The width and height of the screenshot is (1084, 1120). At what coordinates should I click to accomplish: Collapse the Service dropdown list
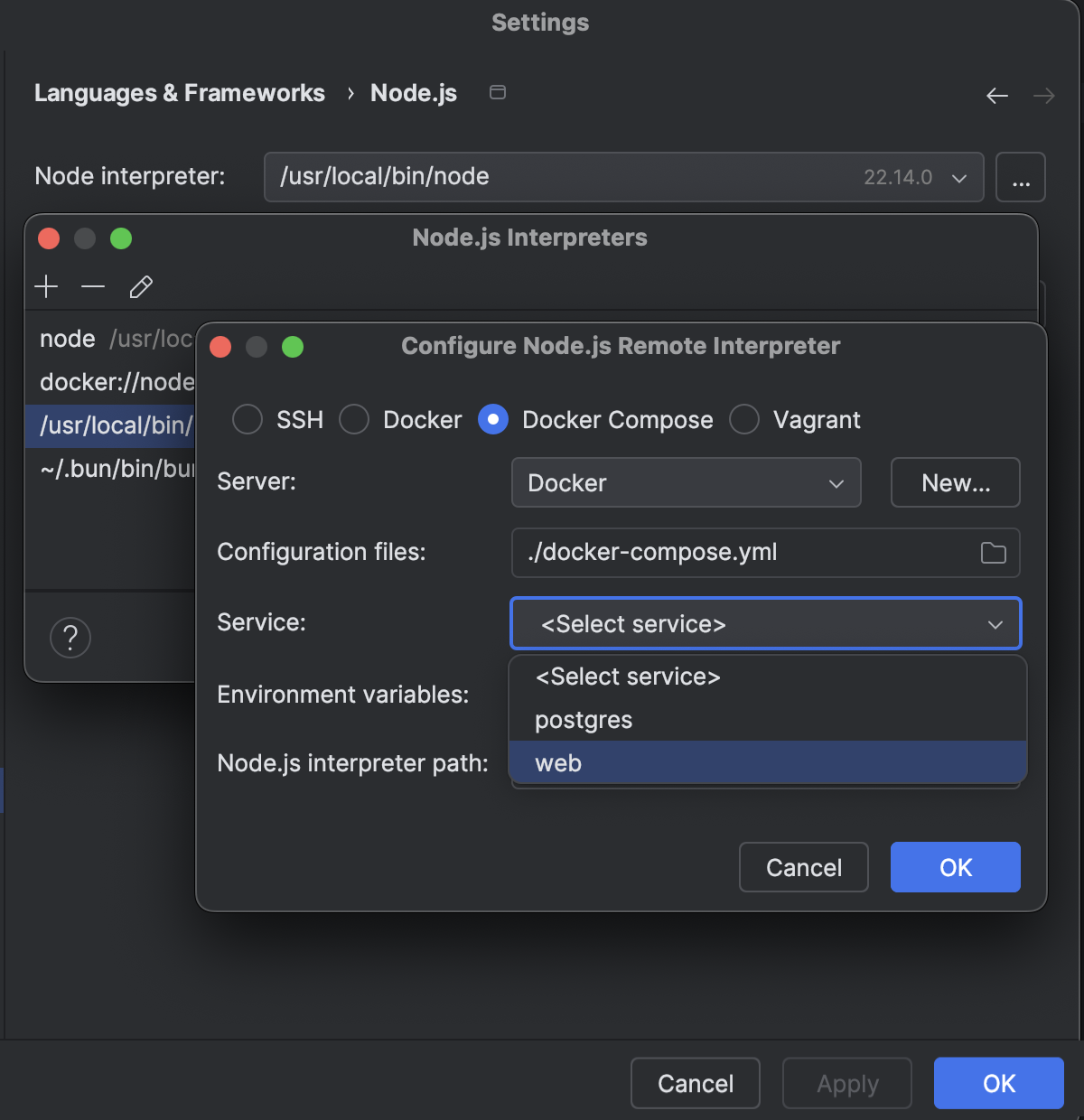[994, 623]
